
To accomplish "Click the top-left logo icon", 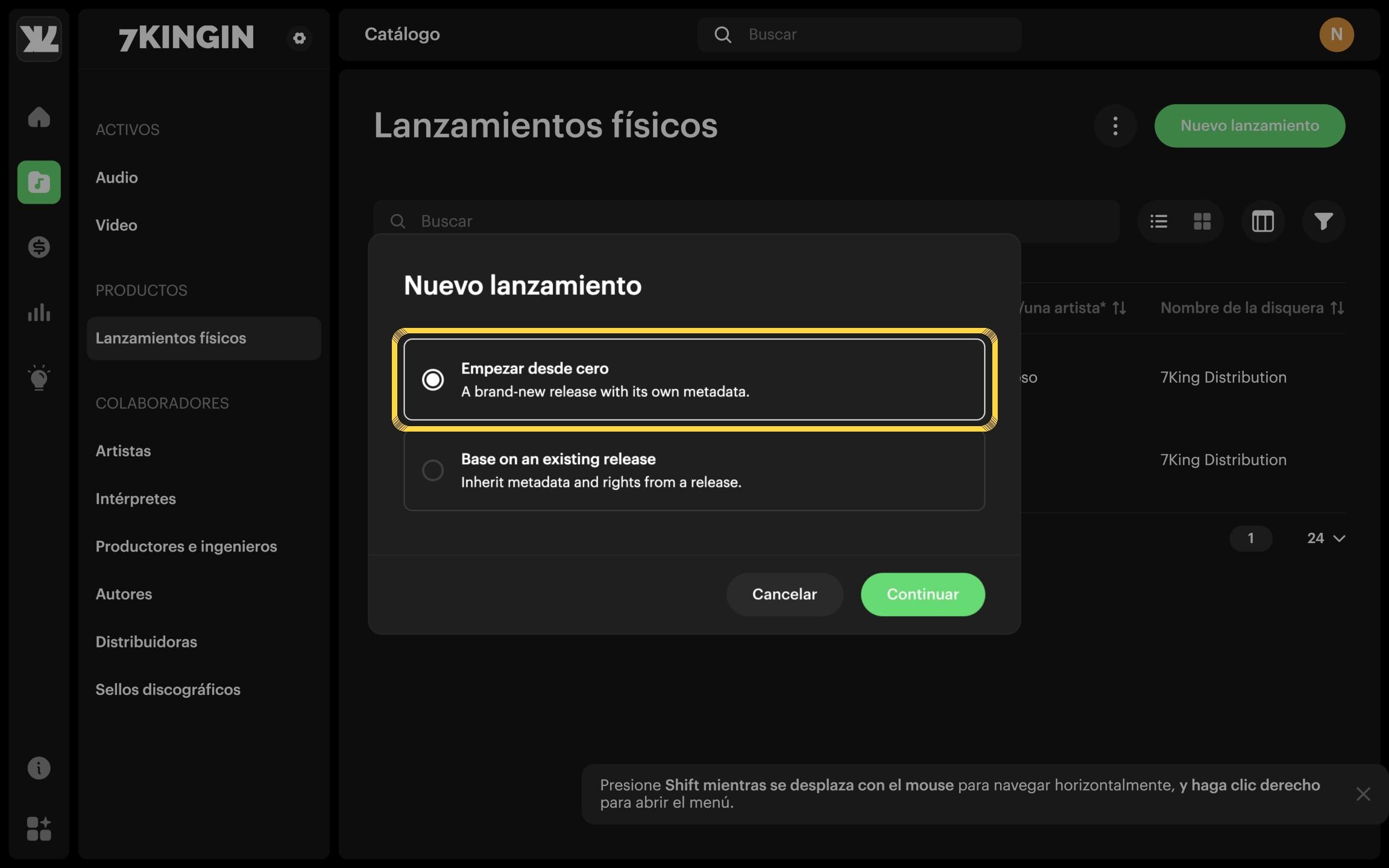I will tap(39, 39).
